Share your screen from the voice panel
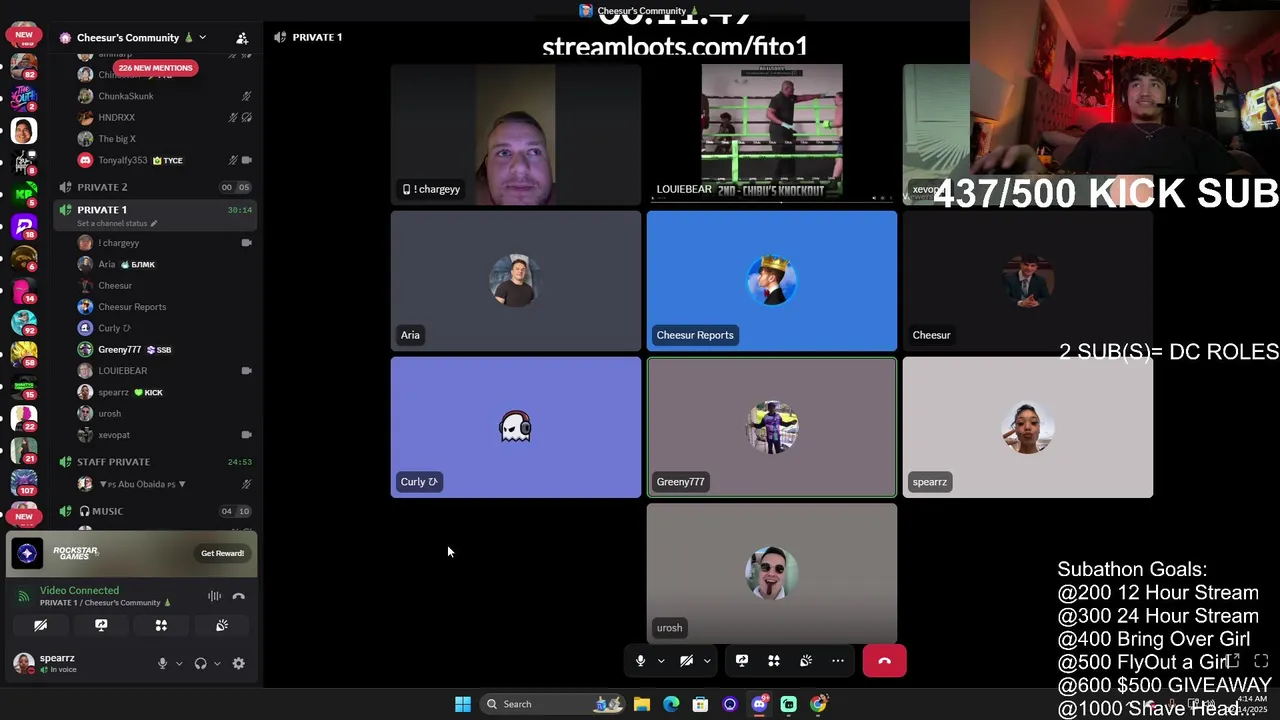This screenshot has height=720, width=1280. (101, 625)
